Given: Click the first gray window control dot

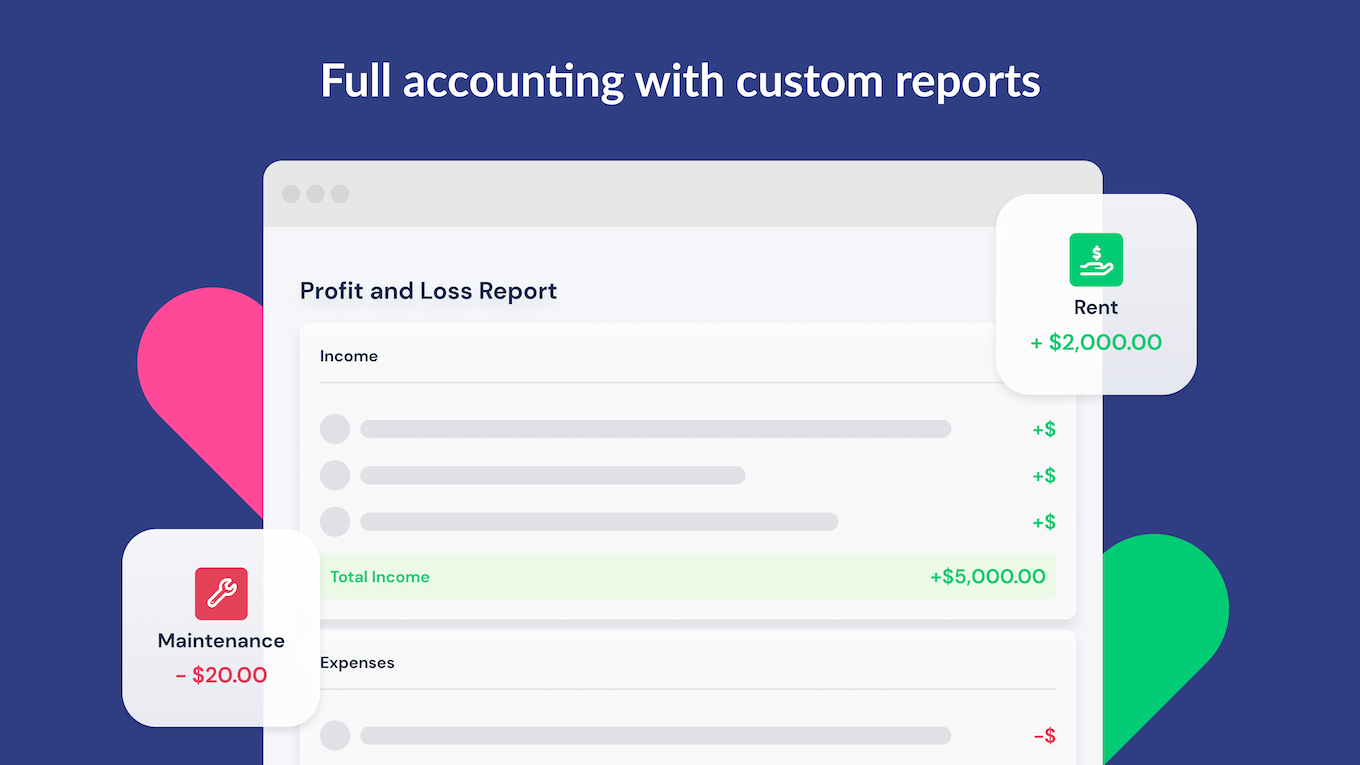Looking at the screenshot, I should [291, 194].
